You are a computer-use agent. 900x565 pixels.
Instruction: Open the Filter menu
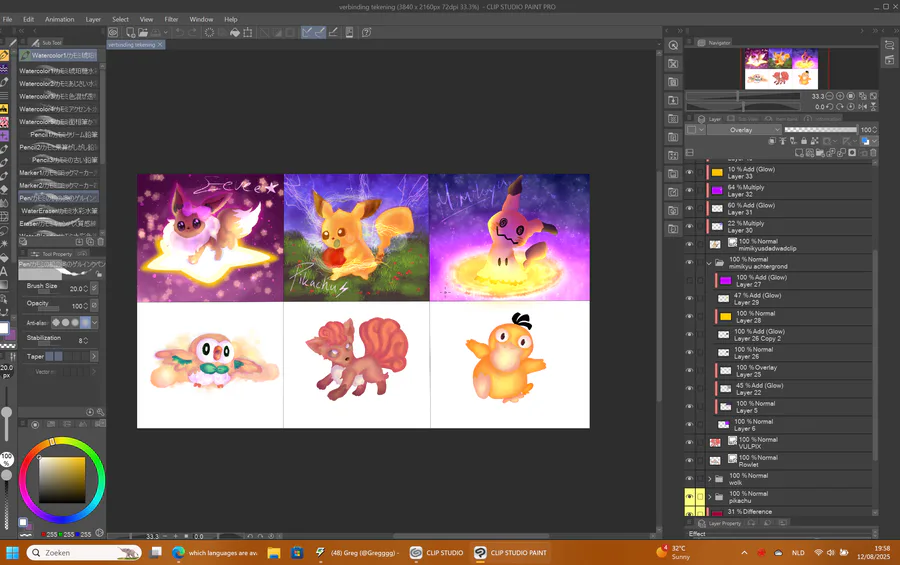(171, 19)
